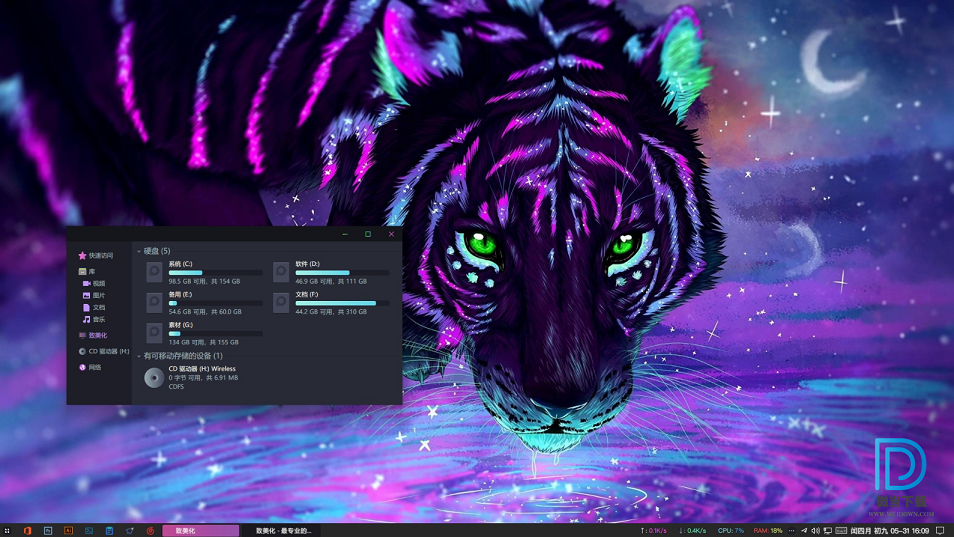Launch Illustrator from the taskbar
The image size is (954, 537).
(x=69, y=530)
